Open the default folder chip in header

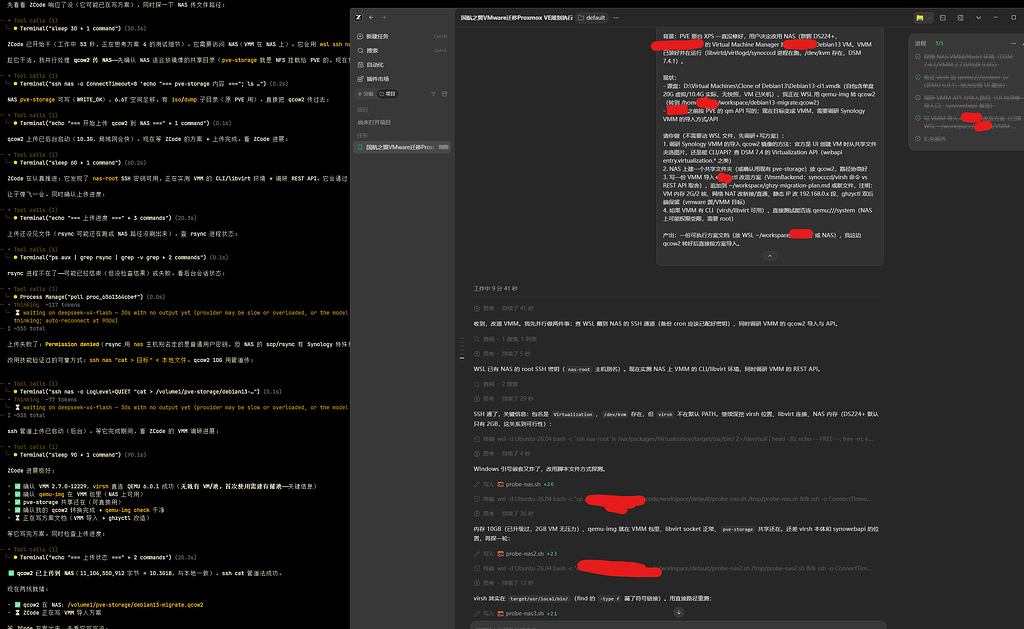tap(592, 18)
